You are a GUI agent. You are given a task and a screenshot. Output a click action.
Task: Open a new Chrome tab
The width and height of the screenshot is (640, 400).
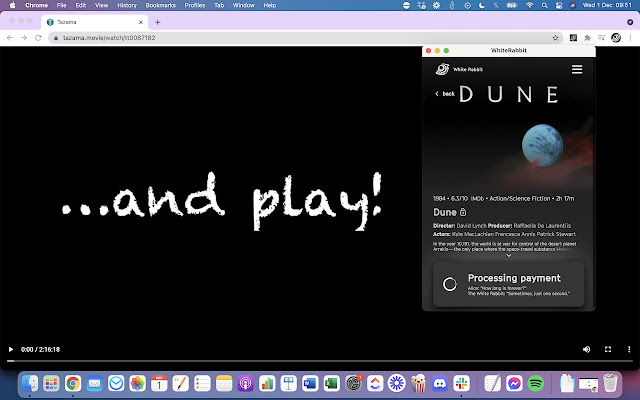(157, 22)
